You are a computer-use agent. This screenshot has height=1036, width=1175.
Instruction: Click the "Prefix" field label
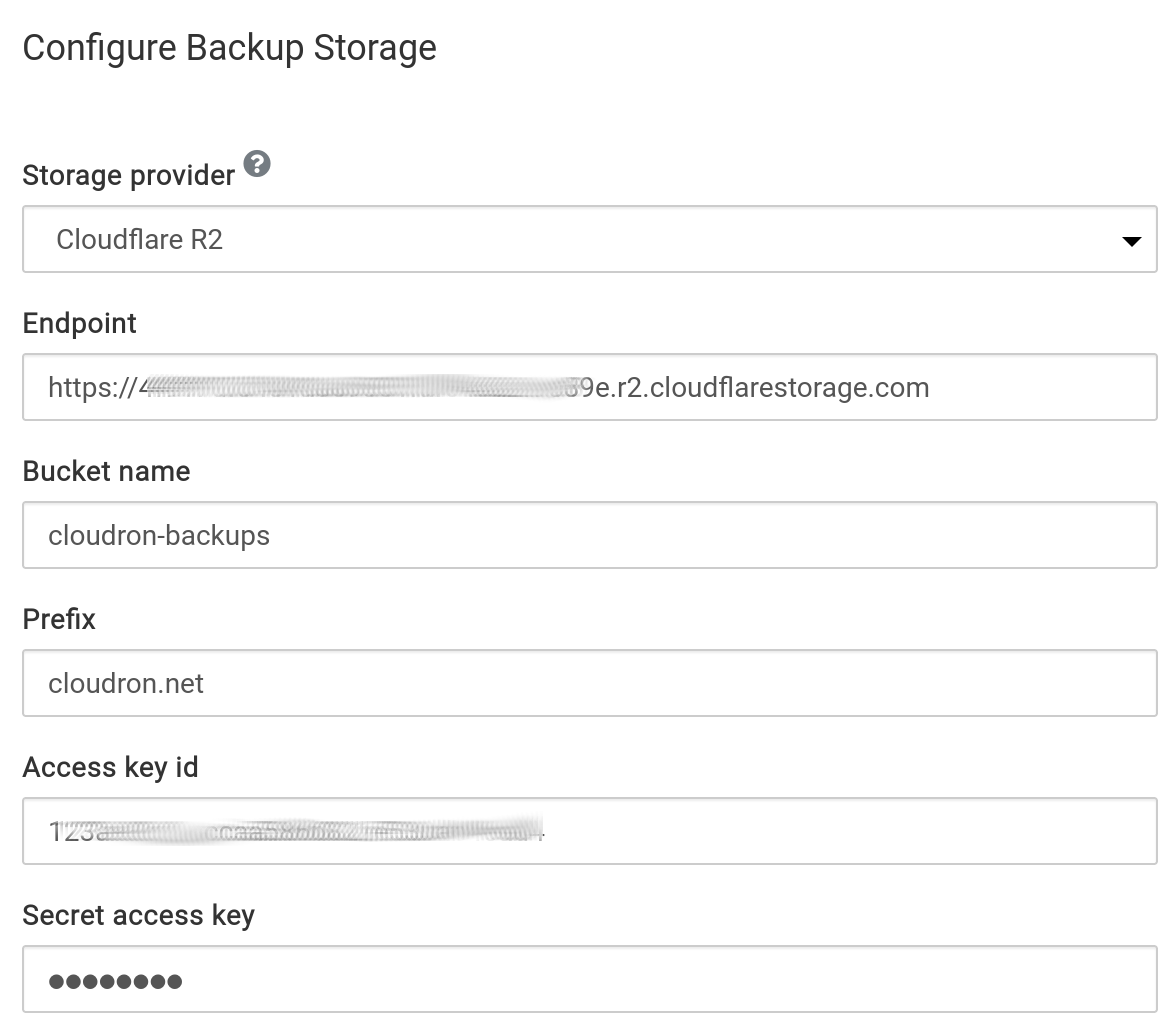[x=59, y=619]
